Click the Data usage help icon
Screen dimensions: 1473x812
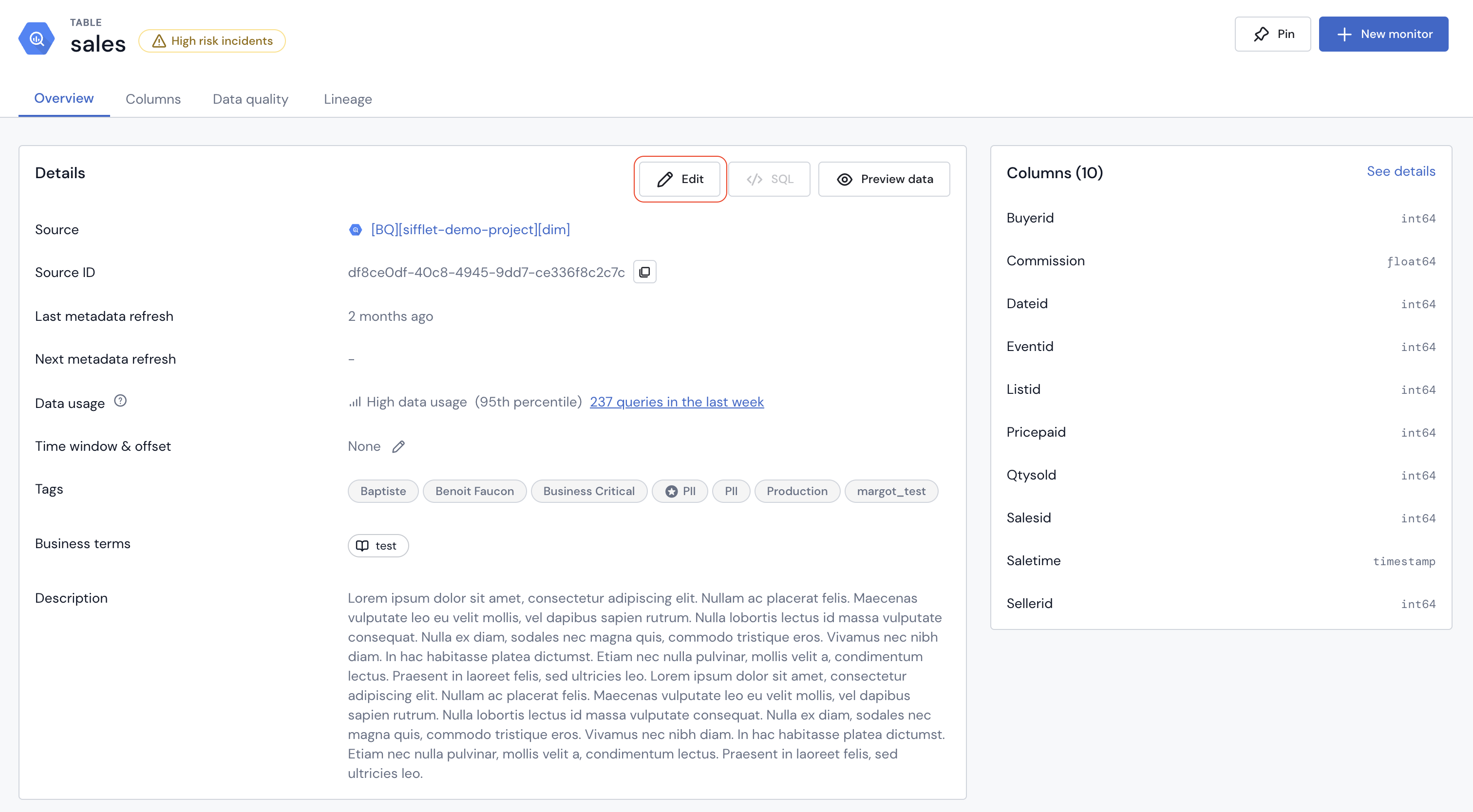click(x=120, y=401)
